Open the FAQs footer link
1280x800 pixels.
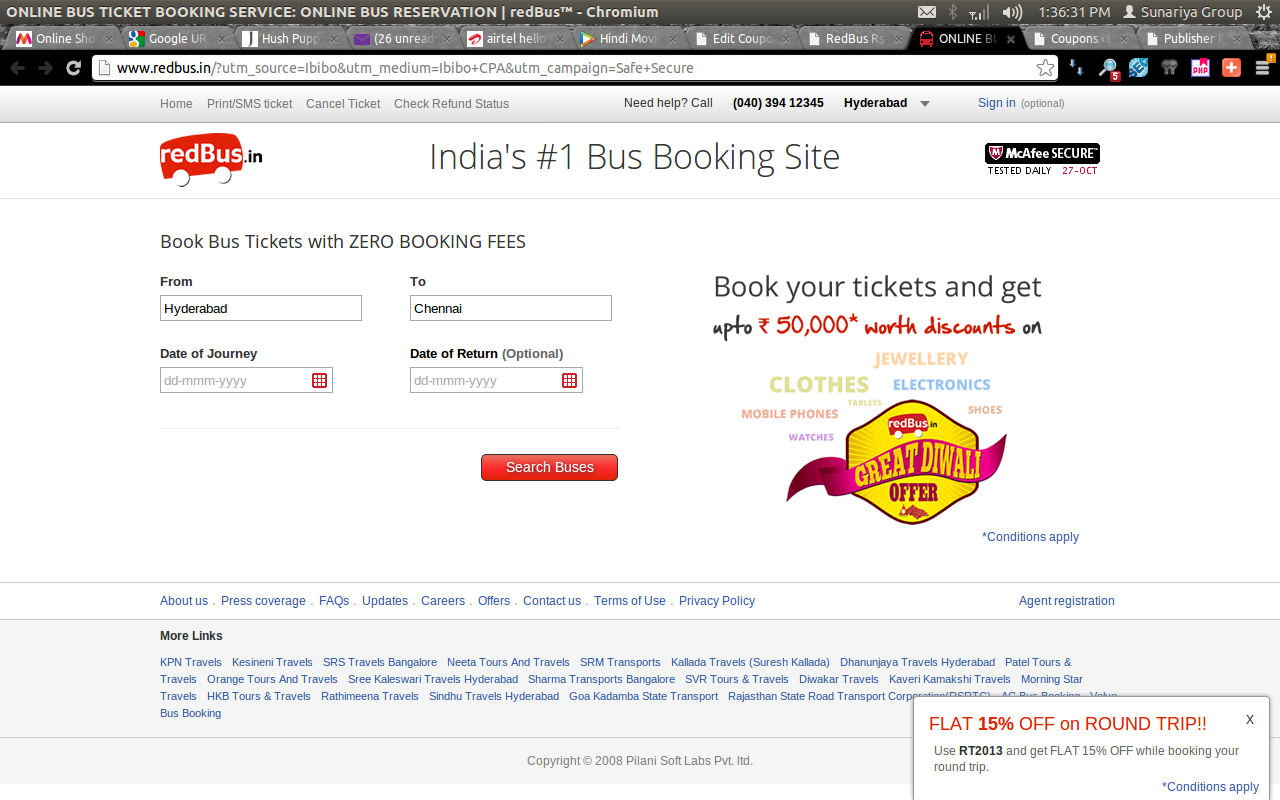click(334, 601)
